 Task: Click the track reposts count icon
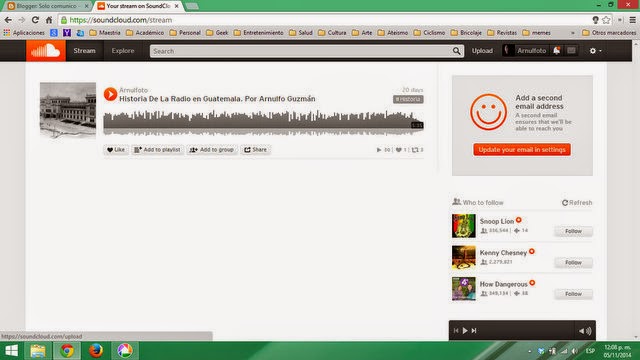(415, 150)
